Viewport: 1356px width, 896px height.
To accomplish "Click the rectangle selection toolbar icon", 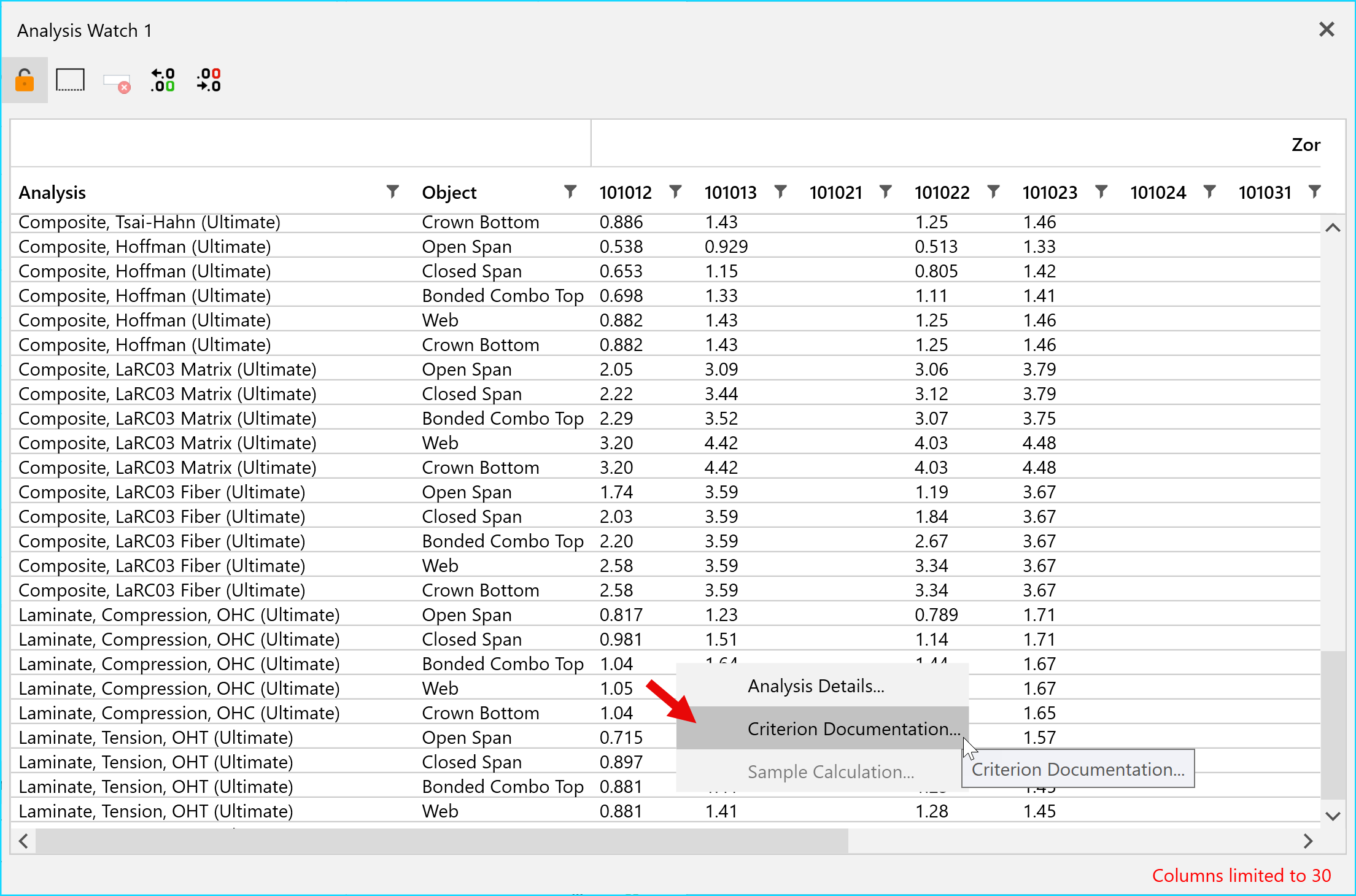I will pyautogui.click(x=70, y=80).
